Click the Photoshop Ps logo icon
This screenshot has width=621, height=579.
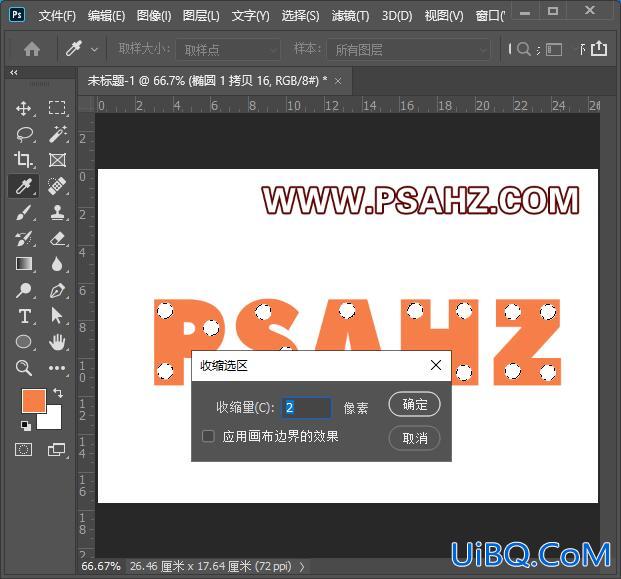pyautogui.click(x=16, y=15)
